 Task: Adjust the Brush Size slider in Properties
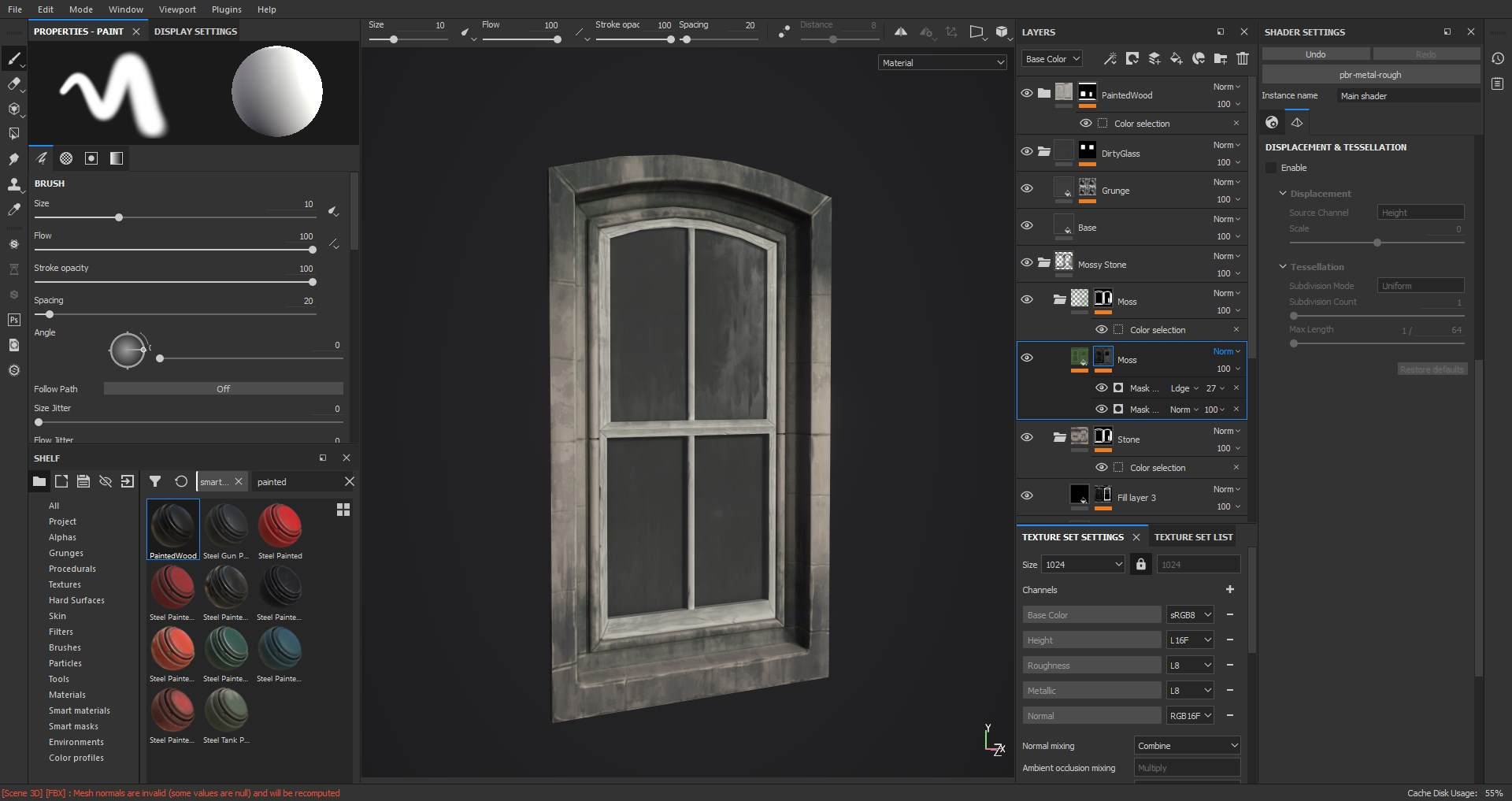175,217
